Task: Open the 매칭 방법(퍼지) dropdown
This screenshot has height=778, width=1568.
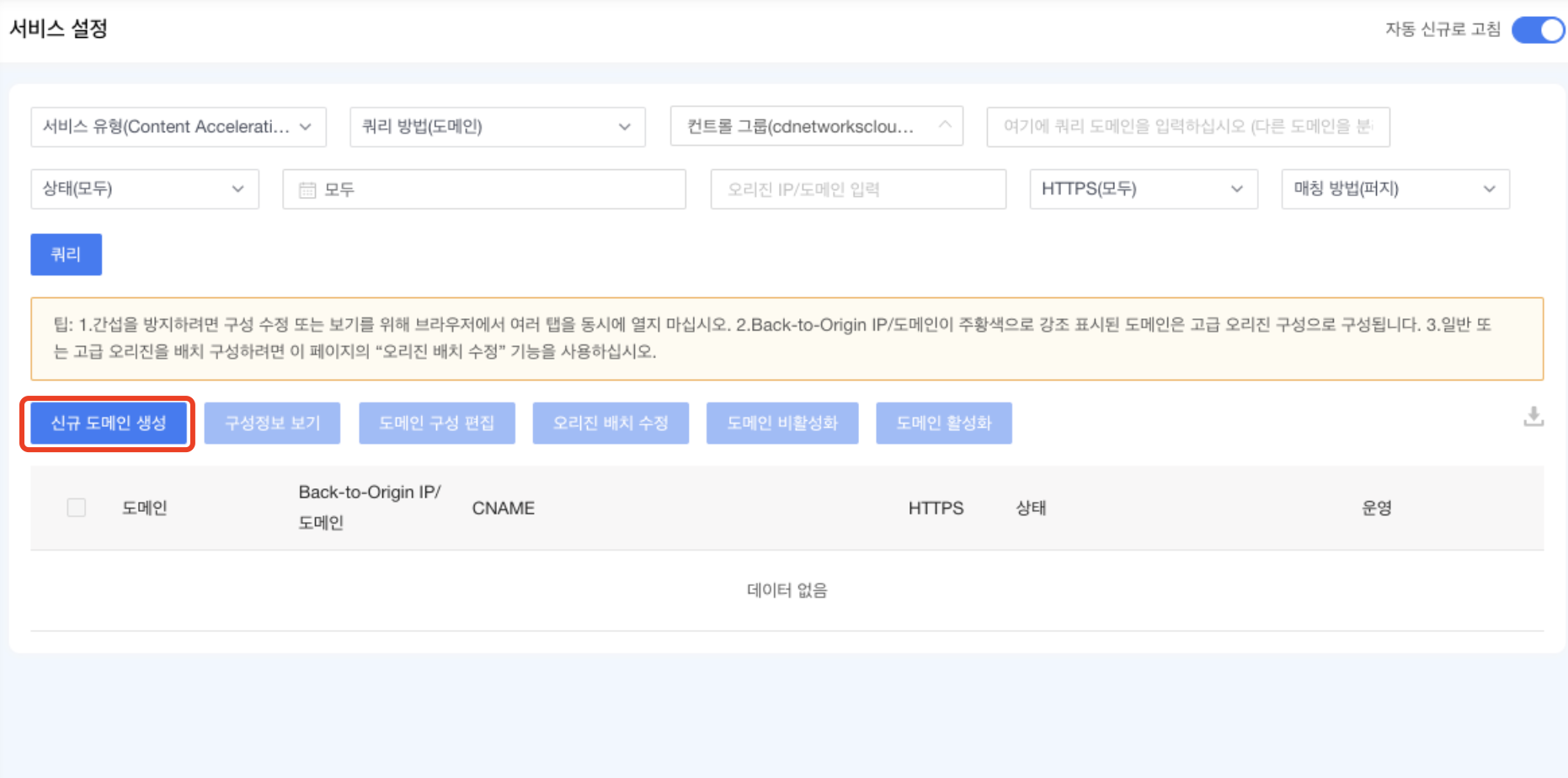Action: (1394, 189)
